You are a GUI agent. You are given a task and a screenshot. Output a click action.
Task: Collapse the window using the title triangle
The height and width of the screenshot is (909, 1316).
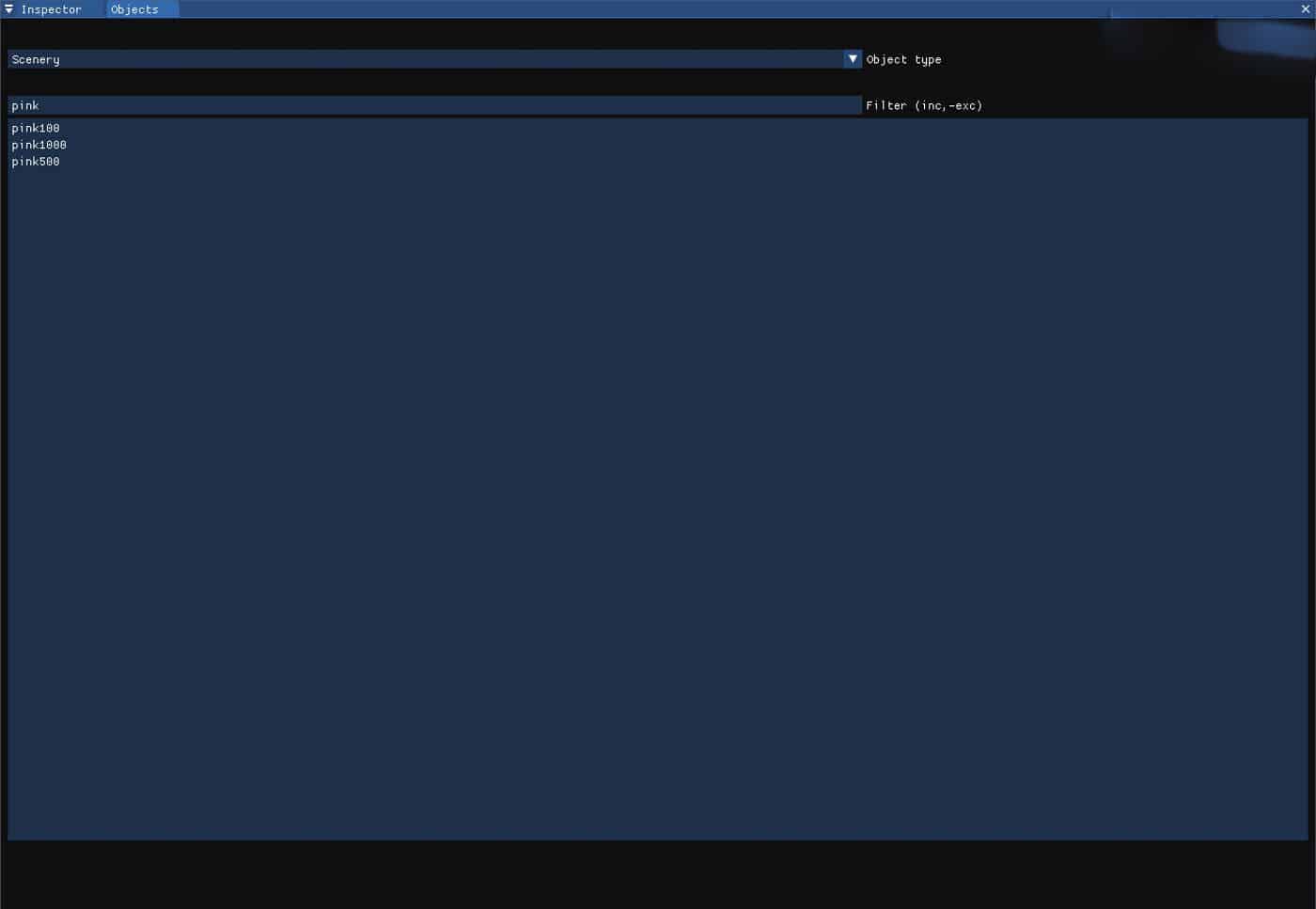[8, 9]
